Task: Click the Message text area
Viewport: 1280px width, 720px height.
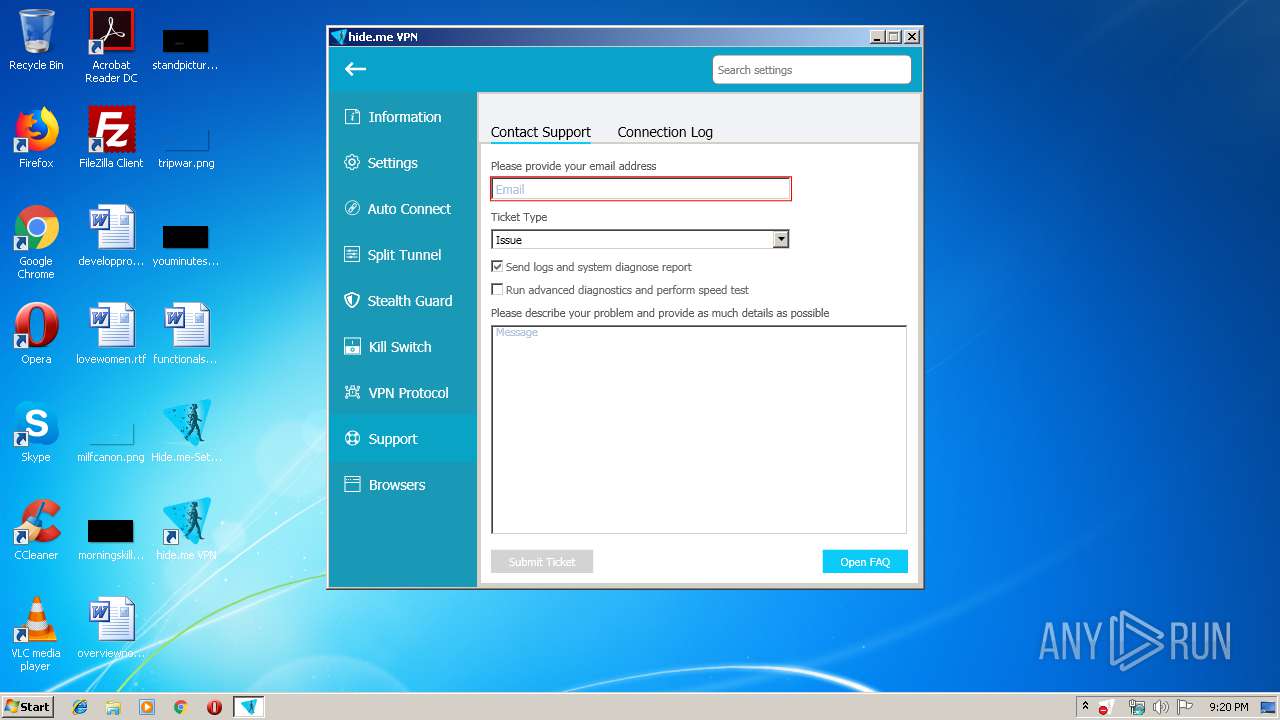Action: 699,429
